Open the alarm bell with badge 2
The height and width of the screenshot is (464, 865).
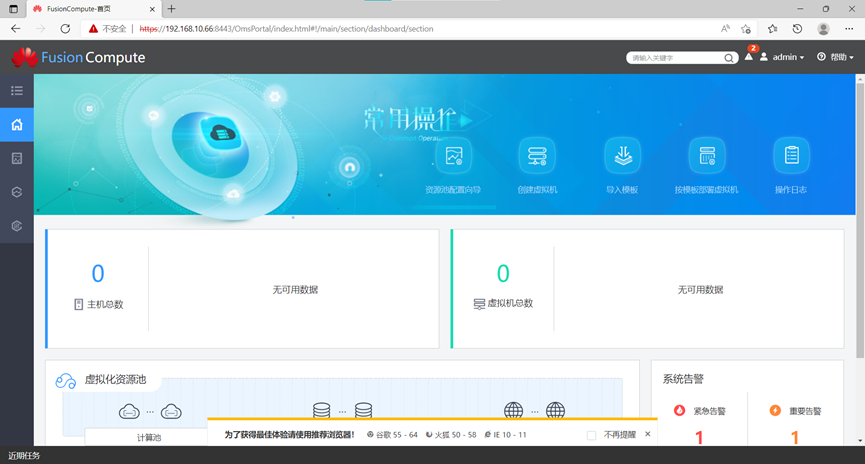click(749, 55)
